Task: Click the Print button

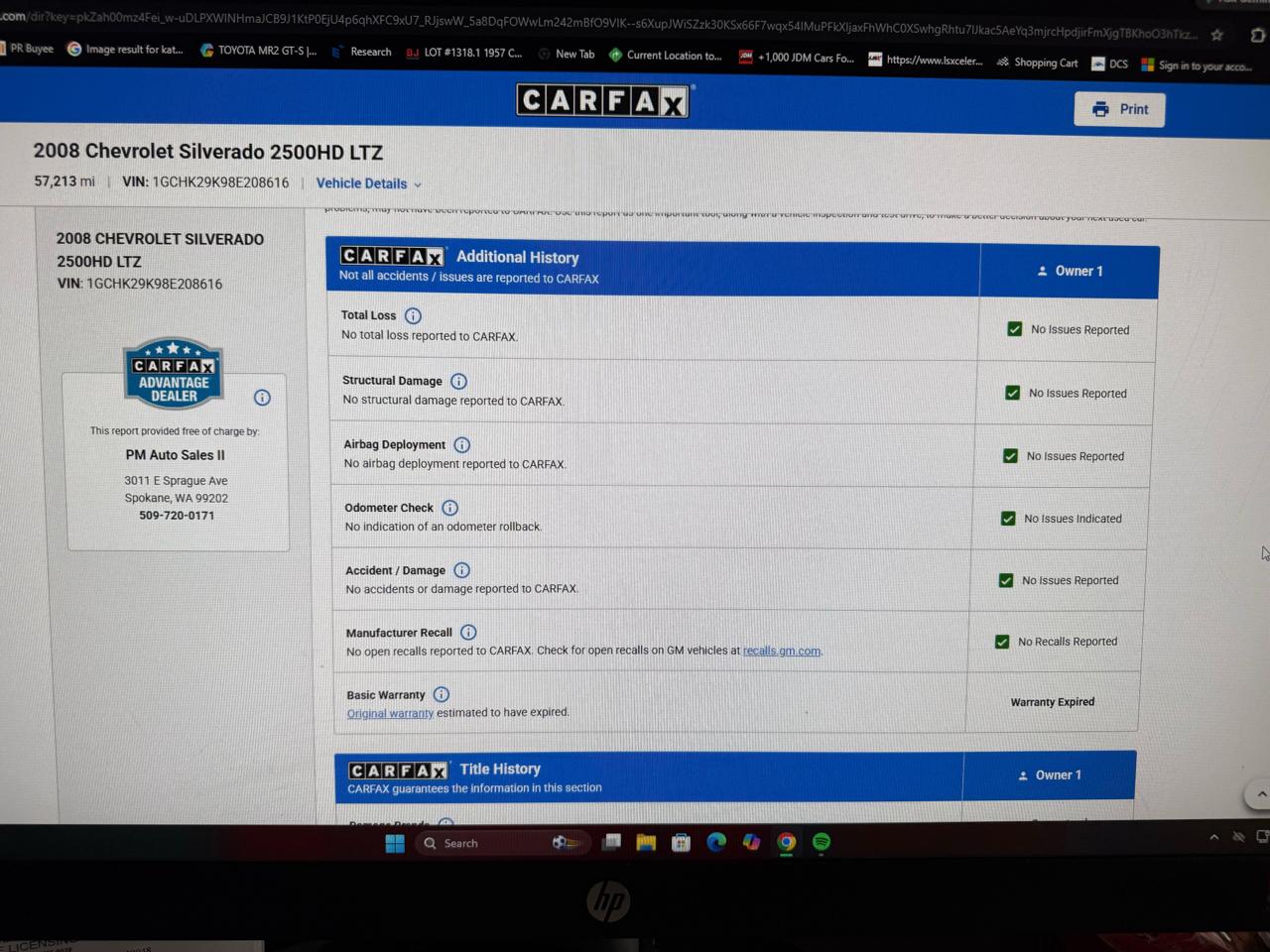Action: coord(1119,109)
